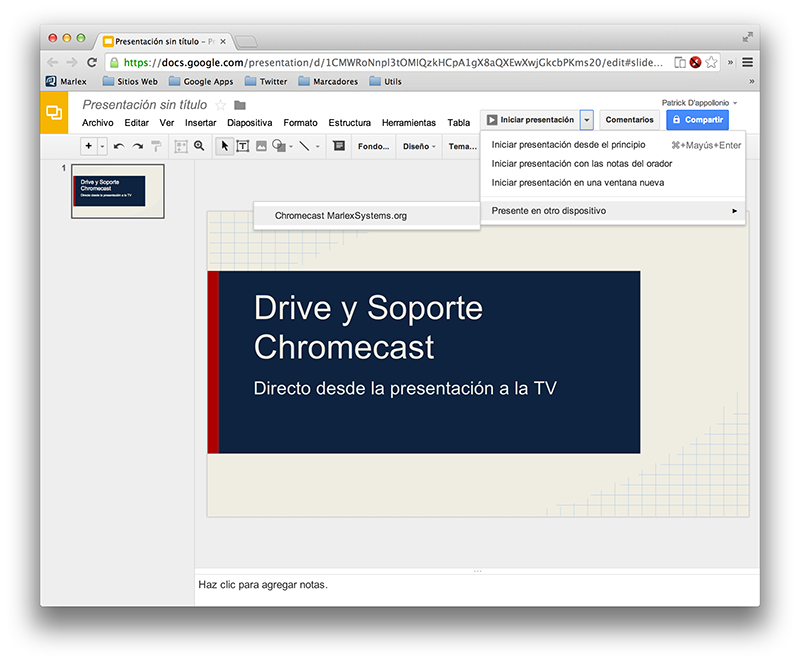This screenshot has width=800, height=662.
Task: Select the text box tool
Action: click(x=243, y=146)
